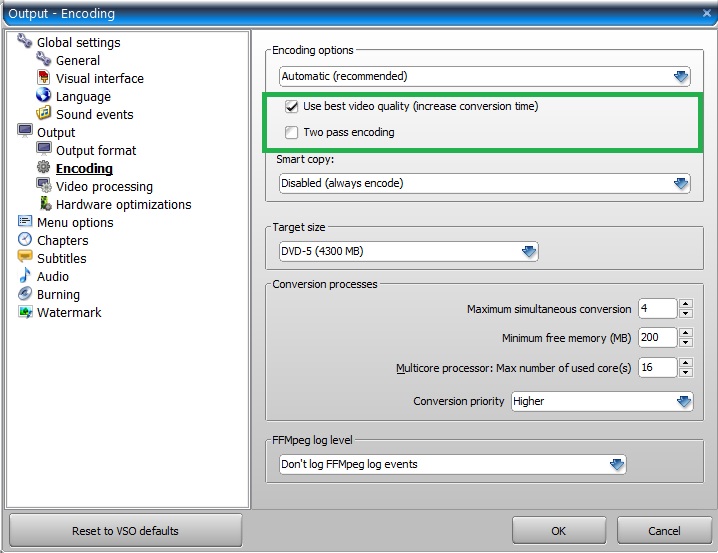Image resolution: width=718 pixels, height=553 pixels.
Task: Click the Sound events music note icon
Action: coord(44,113)
